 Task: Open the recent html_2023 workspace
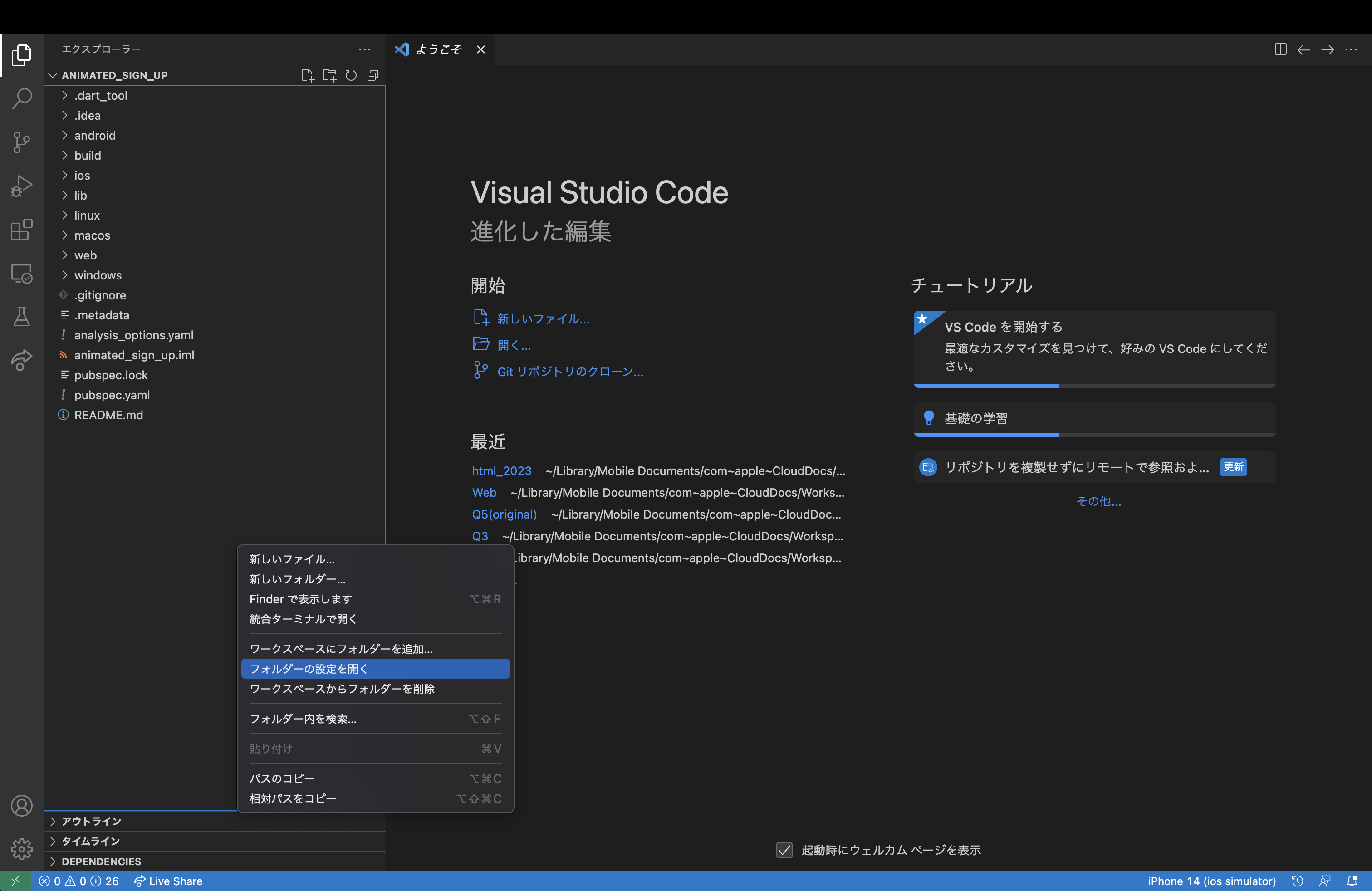(x=501, y=470)
